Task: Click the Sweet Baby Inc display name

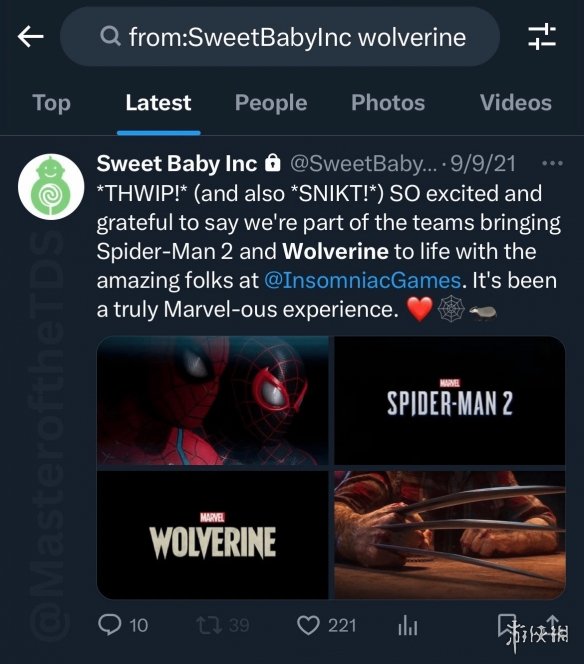Action: (177, 163)
